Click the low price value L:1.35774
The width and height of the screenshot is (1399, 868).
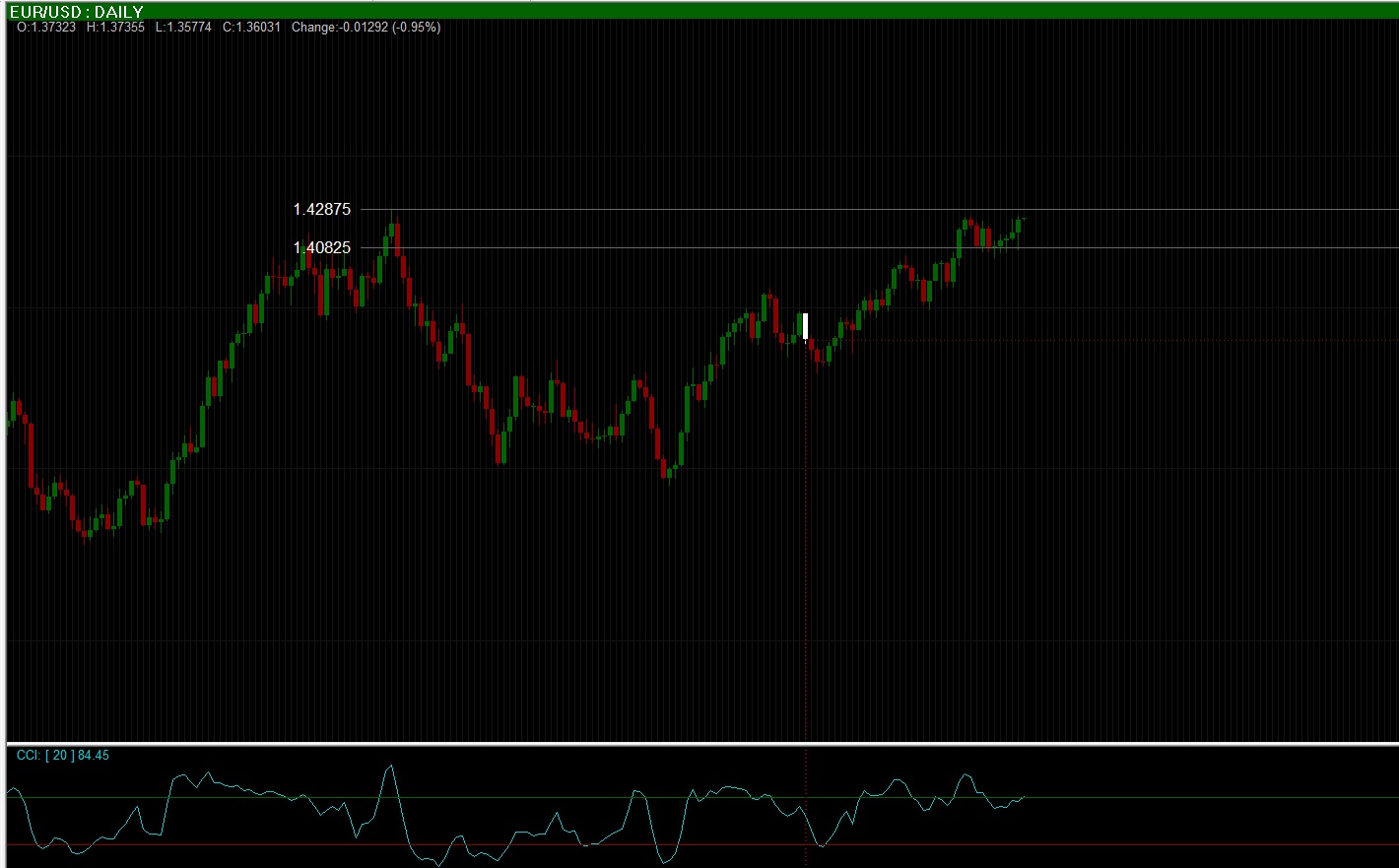tap(183, 27)
